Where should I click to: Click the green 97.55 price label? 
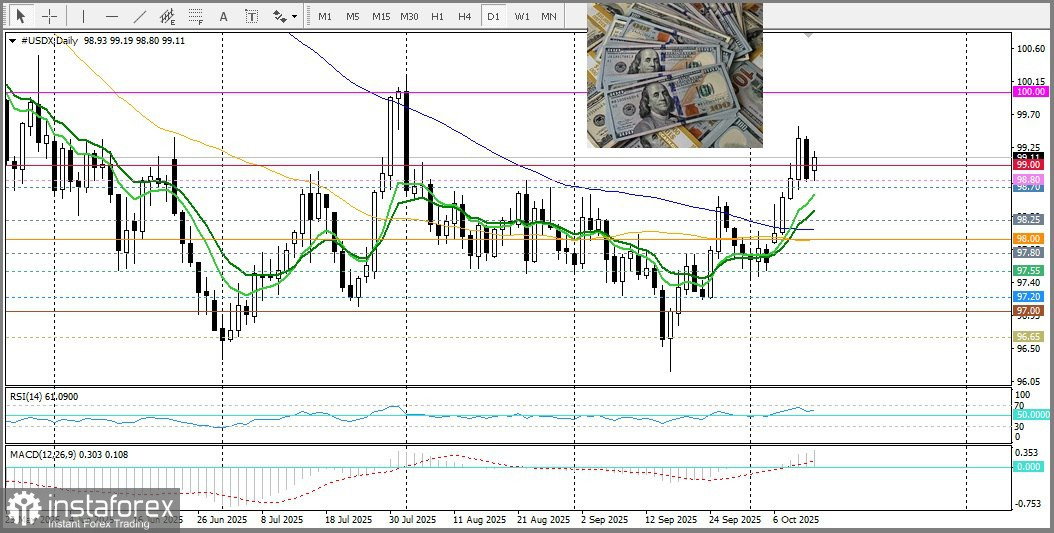(1029, 271)
